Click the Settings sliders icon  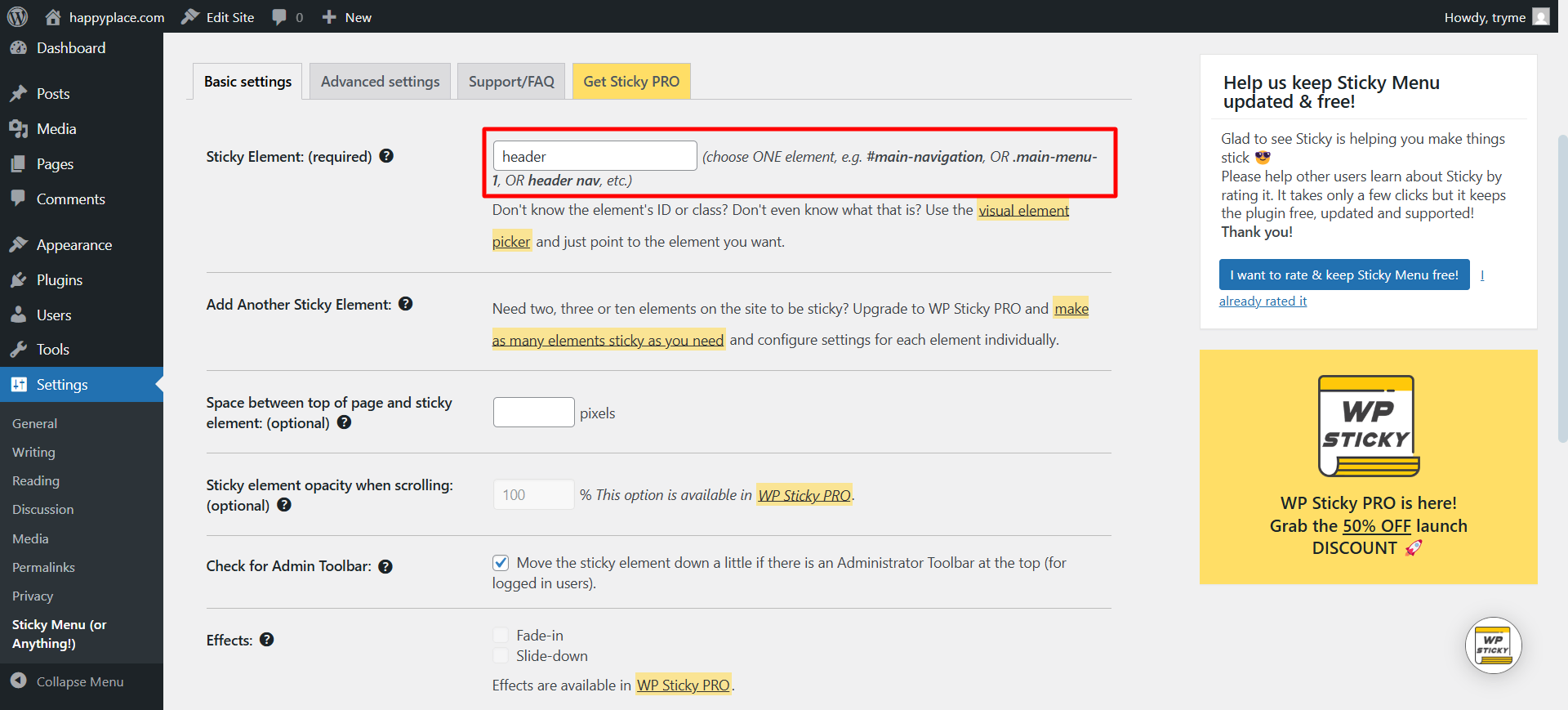(19, 384)
